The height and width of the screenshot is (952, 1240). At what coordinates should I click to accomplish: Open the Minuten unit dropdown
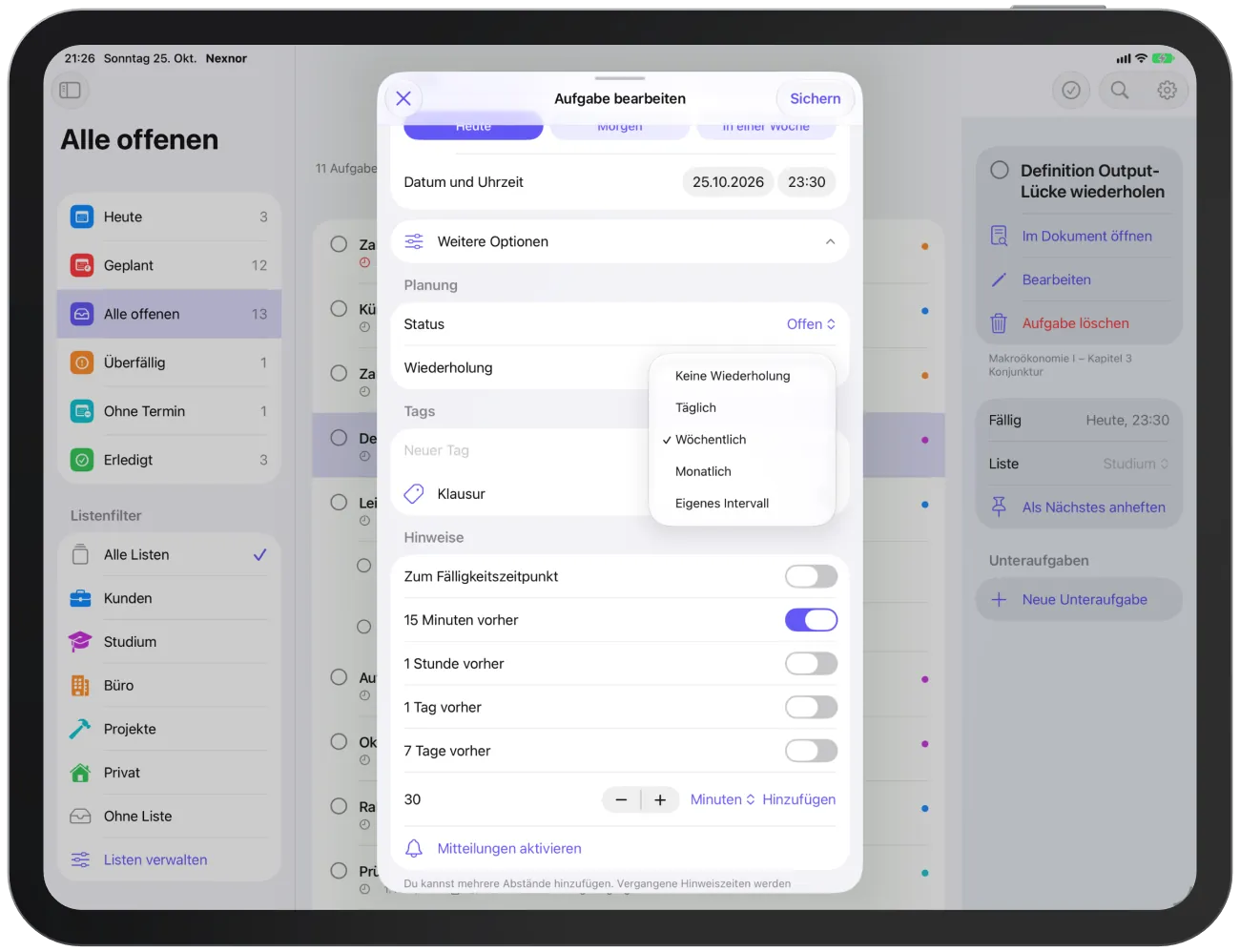722,799
